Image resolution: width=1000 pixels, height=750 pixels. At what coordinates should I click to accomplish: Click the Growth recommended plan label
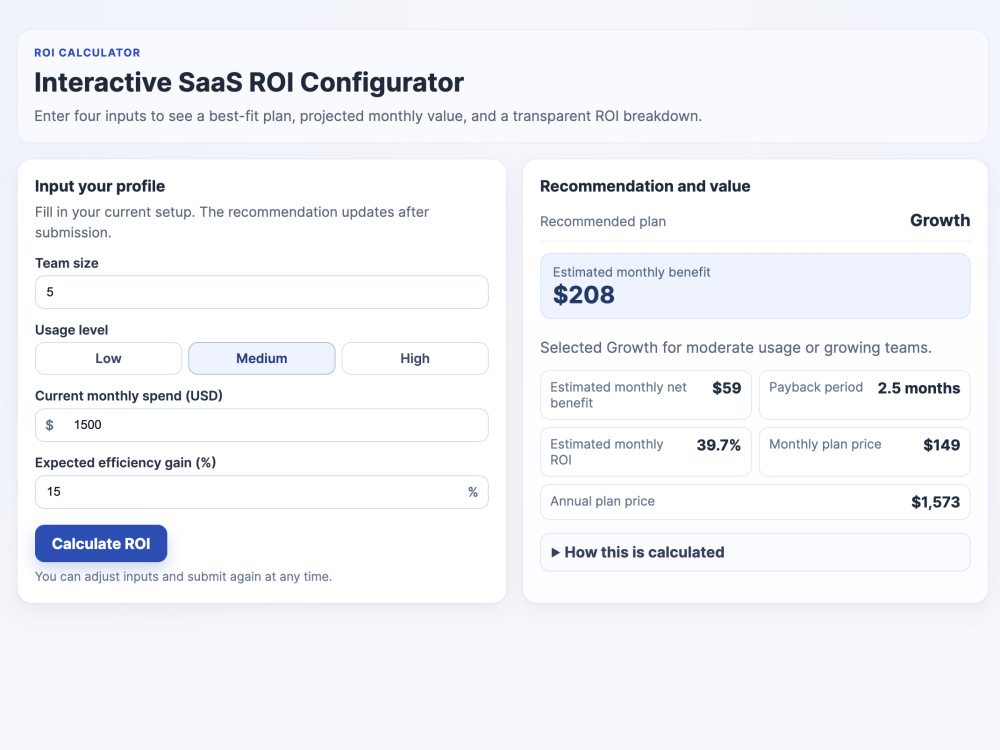pos(939,221)
